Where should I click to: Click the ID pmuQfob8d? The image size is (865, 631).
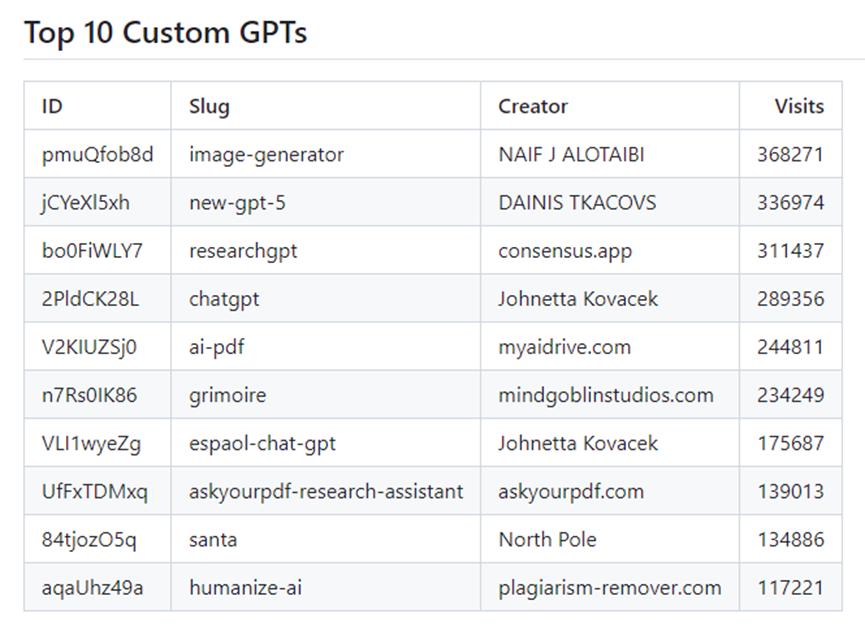point(98,155)
